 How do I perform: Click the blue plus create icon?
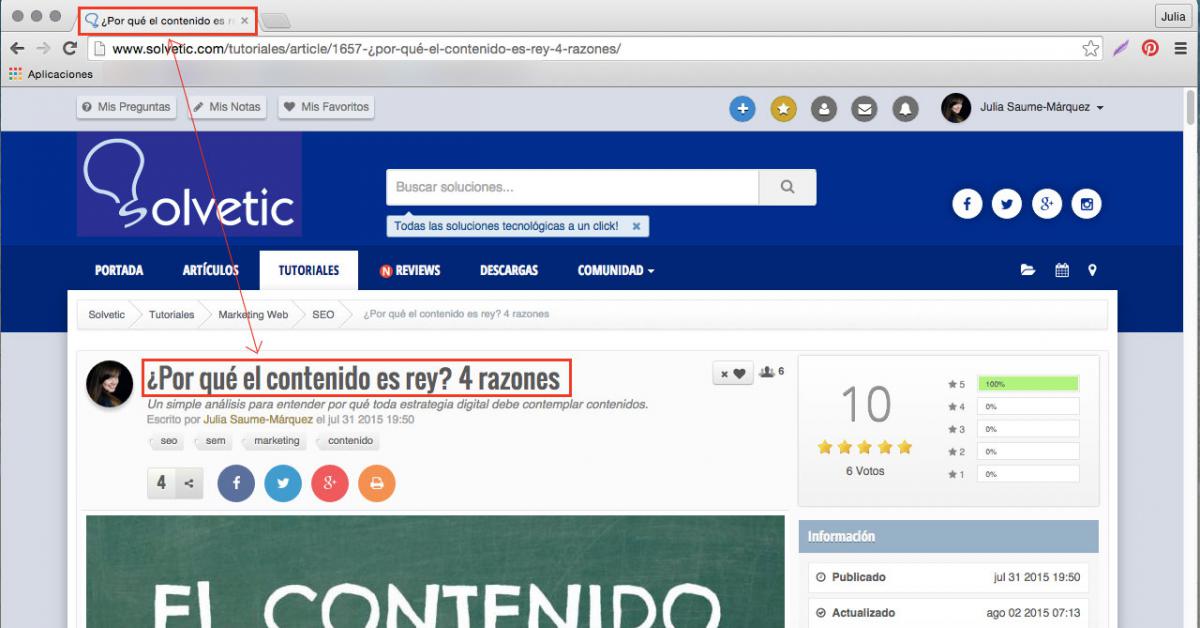pos(742,108)
